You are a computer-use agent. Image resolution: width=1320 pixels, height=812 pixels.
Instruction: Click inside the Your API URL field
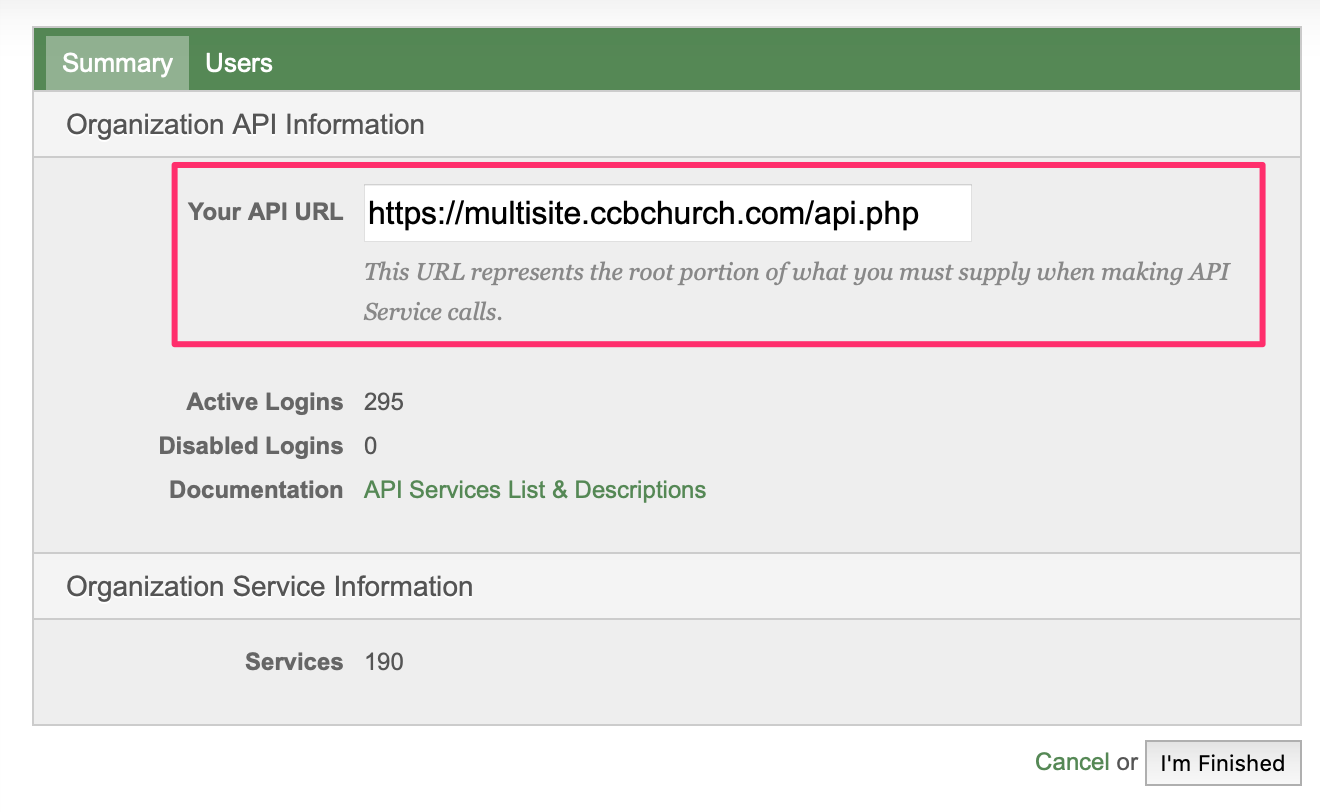coord(667,213)
